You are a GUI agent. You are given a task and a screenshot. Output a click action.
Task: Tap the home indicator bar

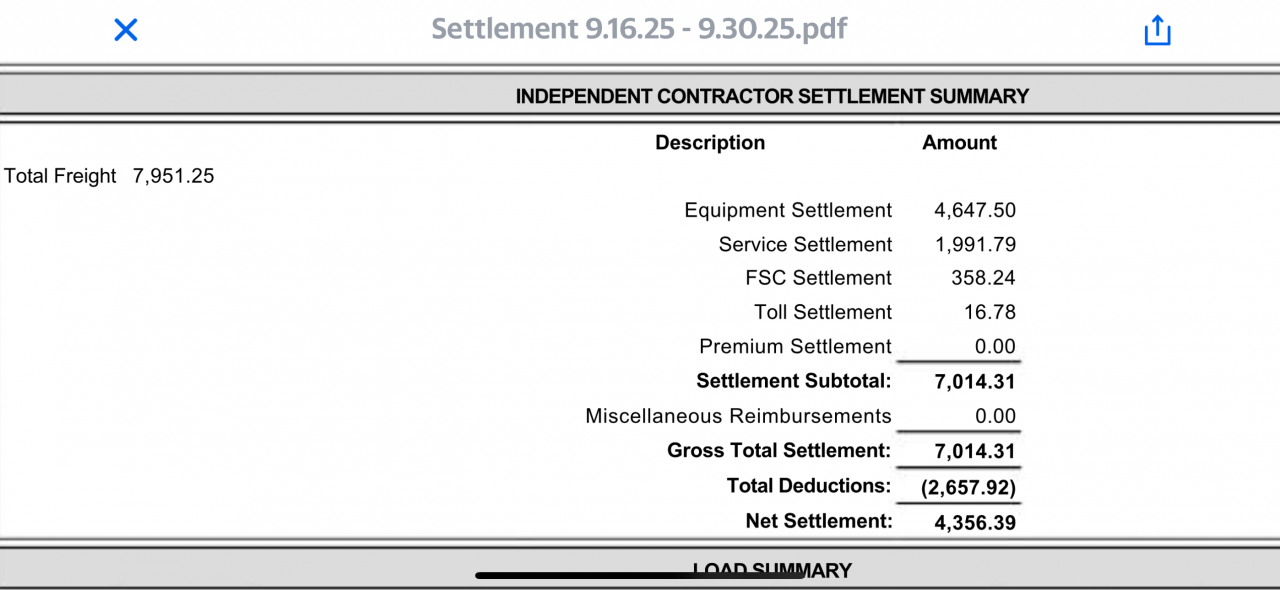pyautogui.click(x=640, y=575)
